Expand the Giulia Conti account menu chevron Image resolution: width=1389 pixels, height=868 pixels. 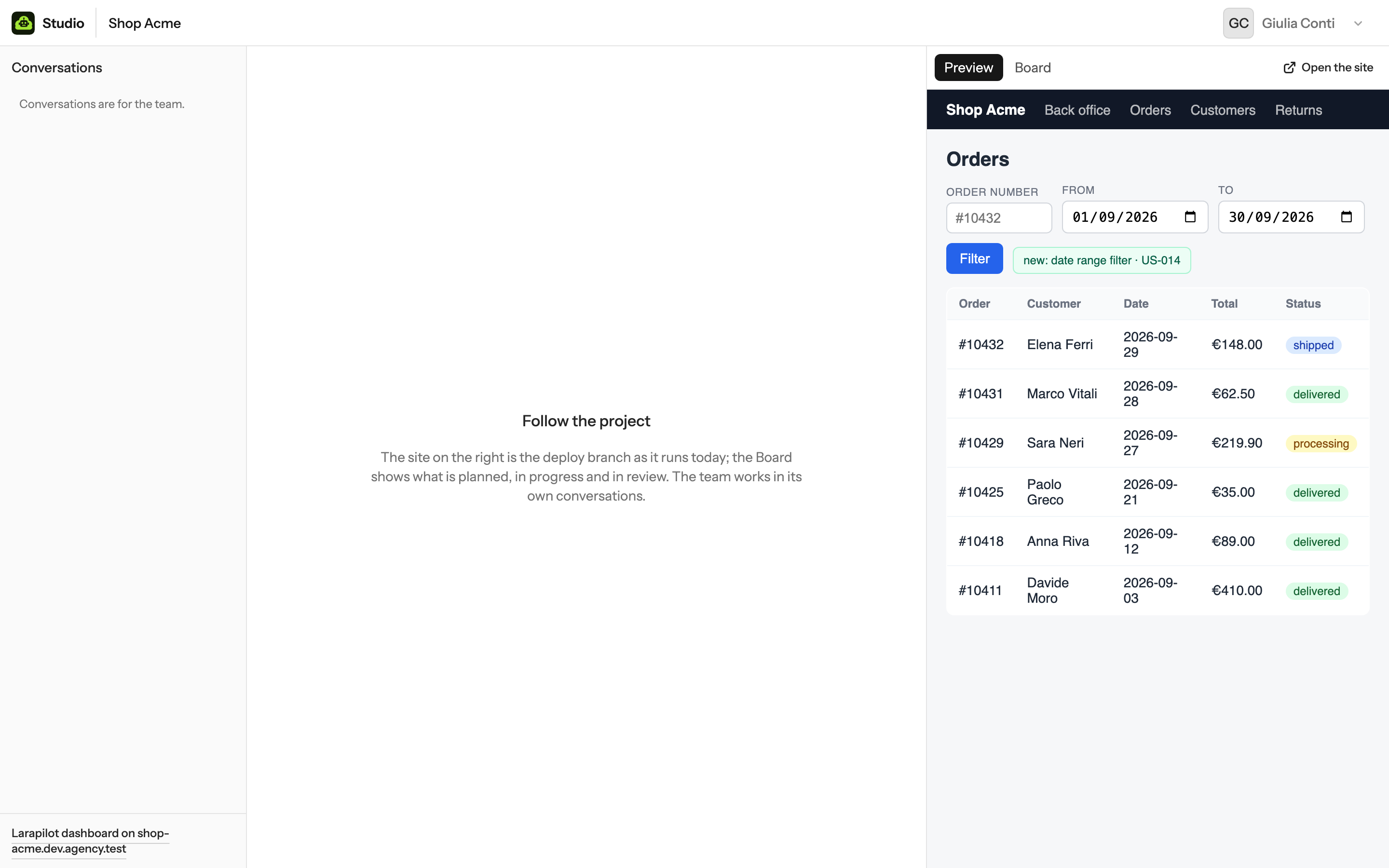(1358, 24)
